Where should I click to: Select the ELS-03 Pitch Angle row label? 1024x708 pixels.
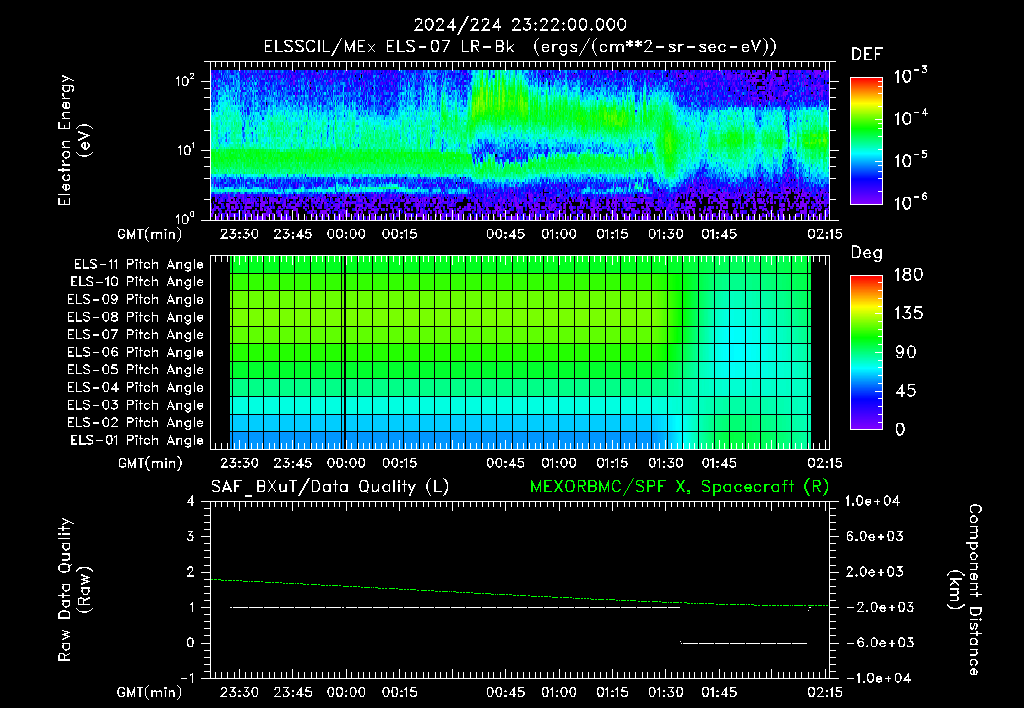pyautogui.click(x=136, y=405)
